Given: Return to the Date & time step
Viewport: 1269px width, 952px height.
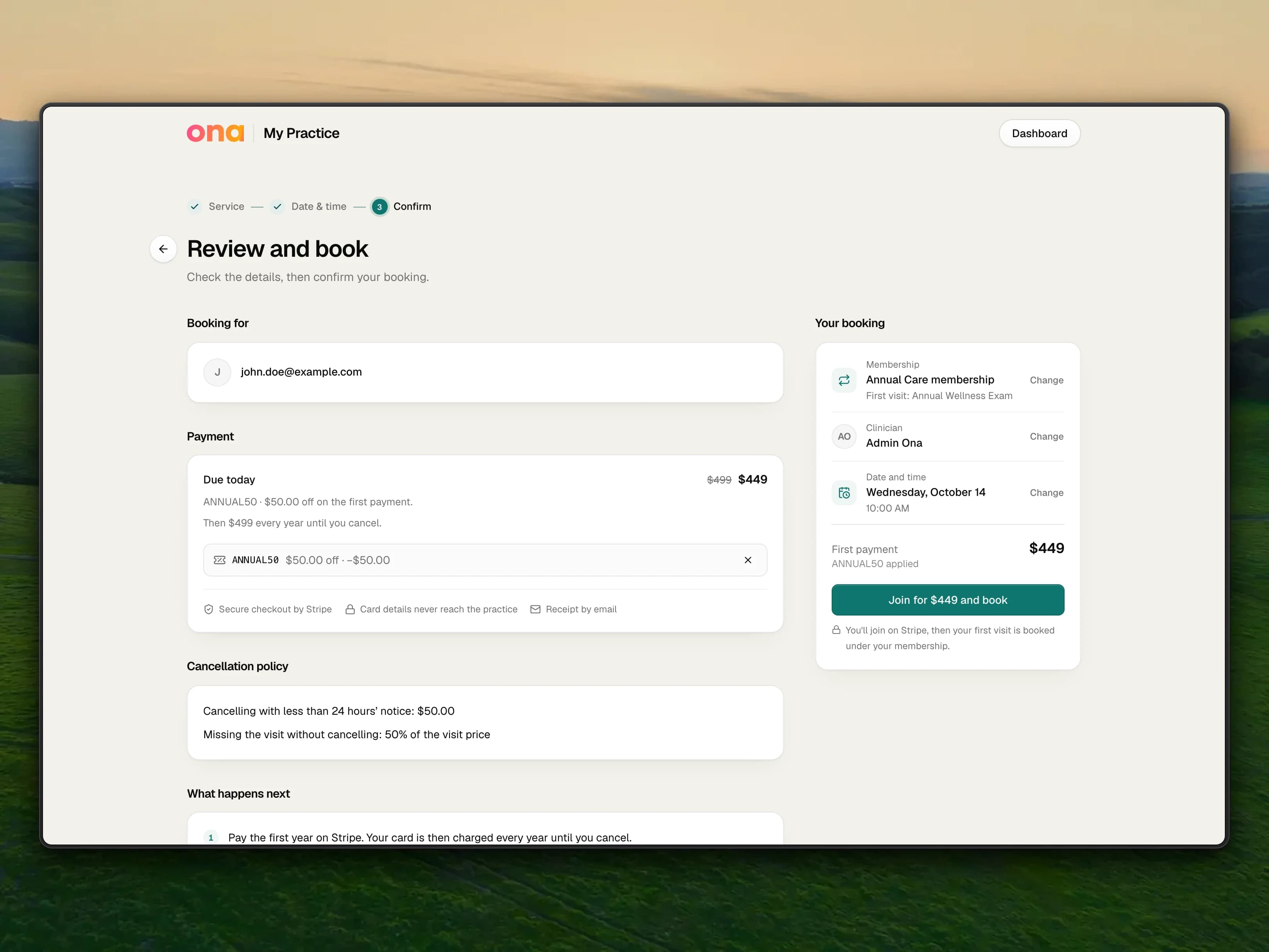Looking at the screenshot, I should (x=309, y=206).
